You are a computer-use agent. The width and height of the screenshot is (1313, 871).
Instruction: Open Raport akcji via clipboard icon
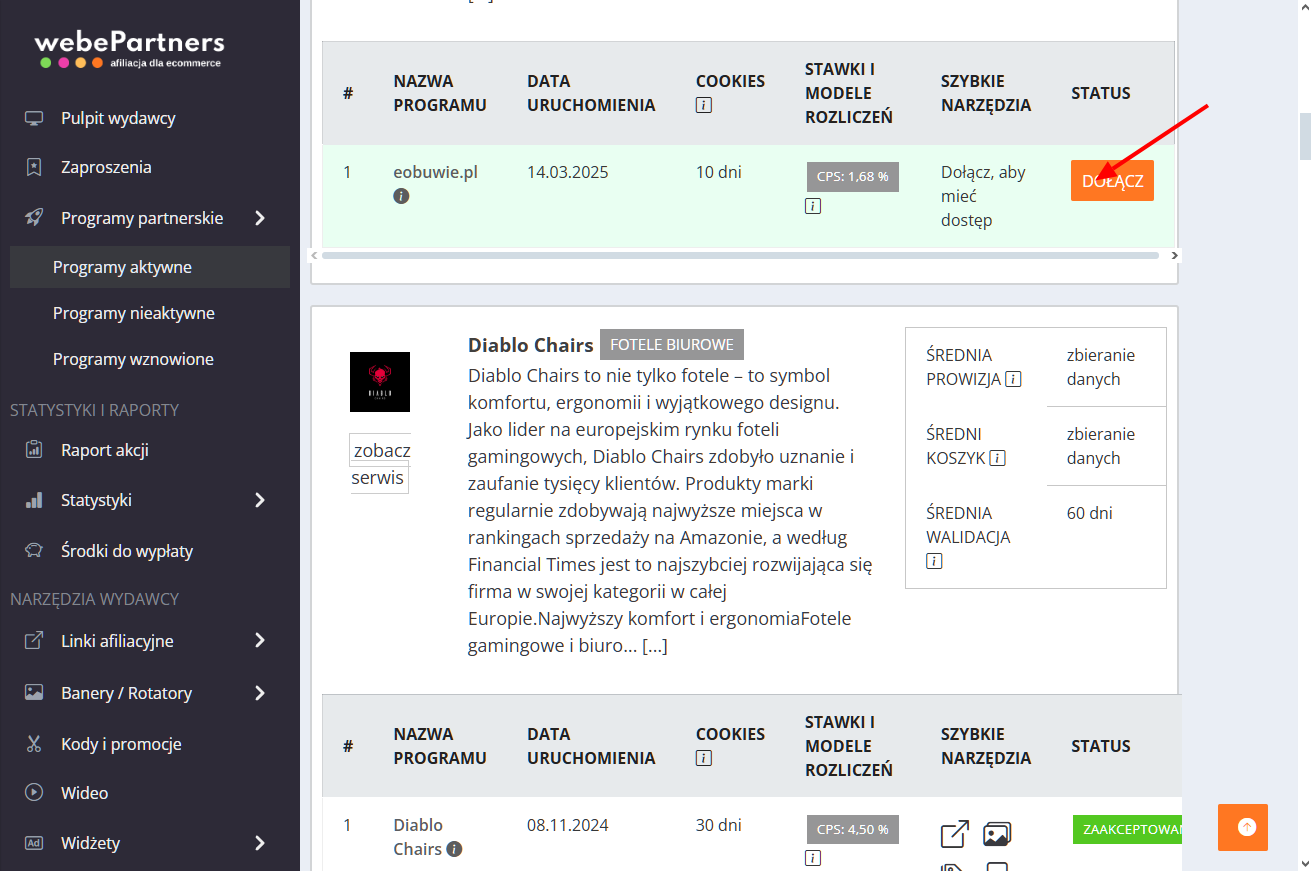[x=34, y=450]
